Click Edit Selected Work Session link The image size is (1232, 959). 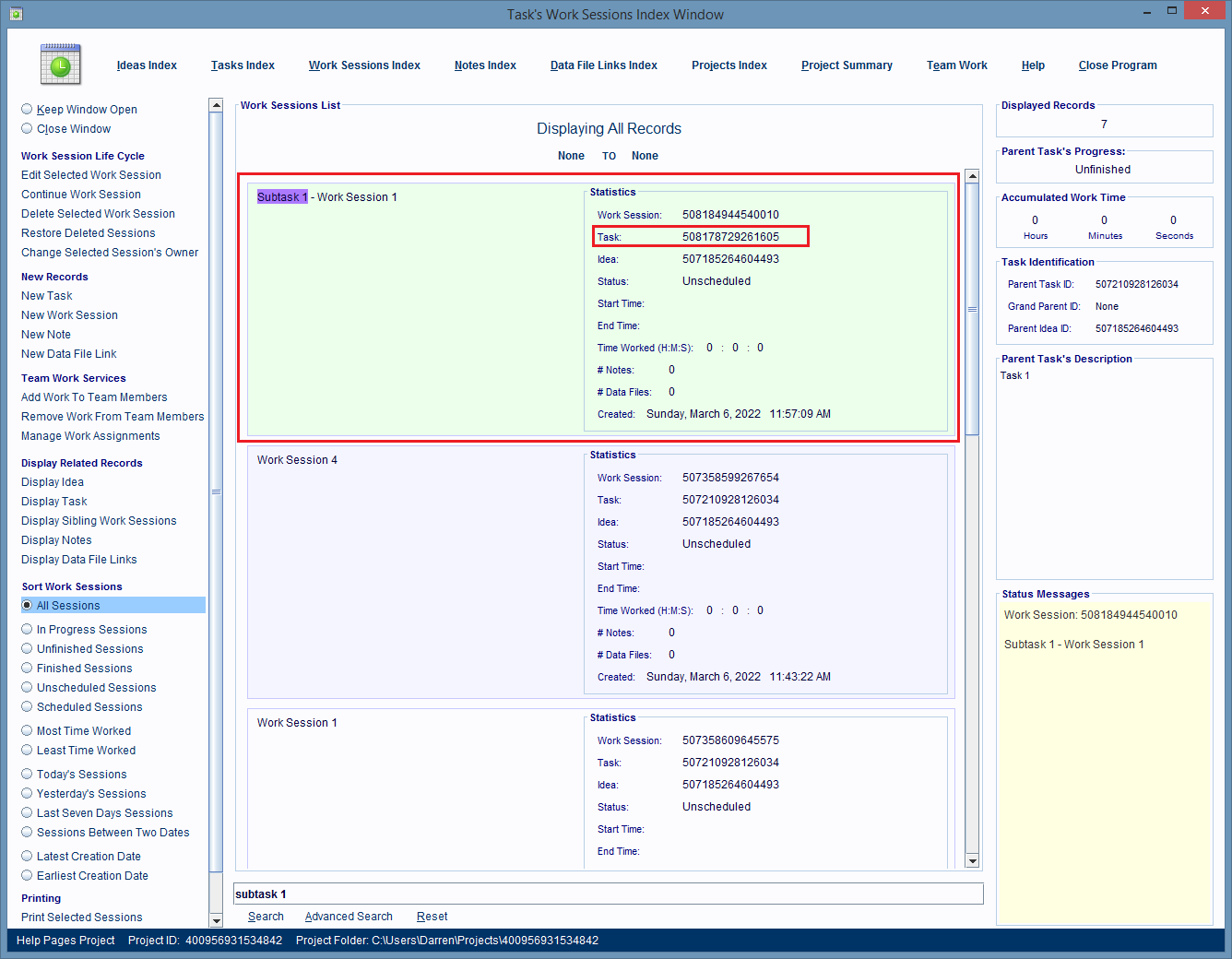tap(91, 175)
